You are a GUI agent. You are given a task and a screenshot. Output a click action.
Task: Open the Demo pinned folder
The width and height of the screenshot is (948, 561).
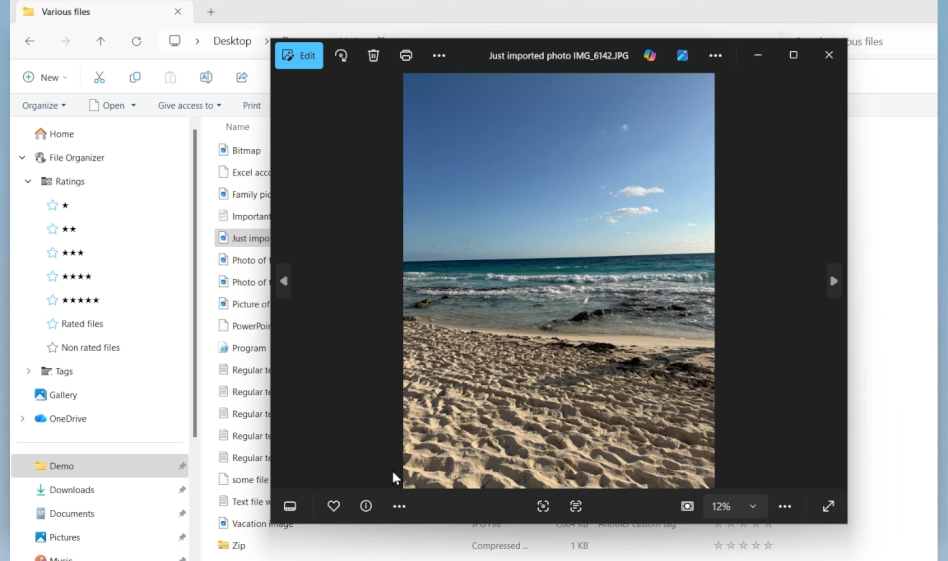[100, 466]
